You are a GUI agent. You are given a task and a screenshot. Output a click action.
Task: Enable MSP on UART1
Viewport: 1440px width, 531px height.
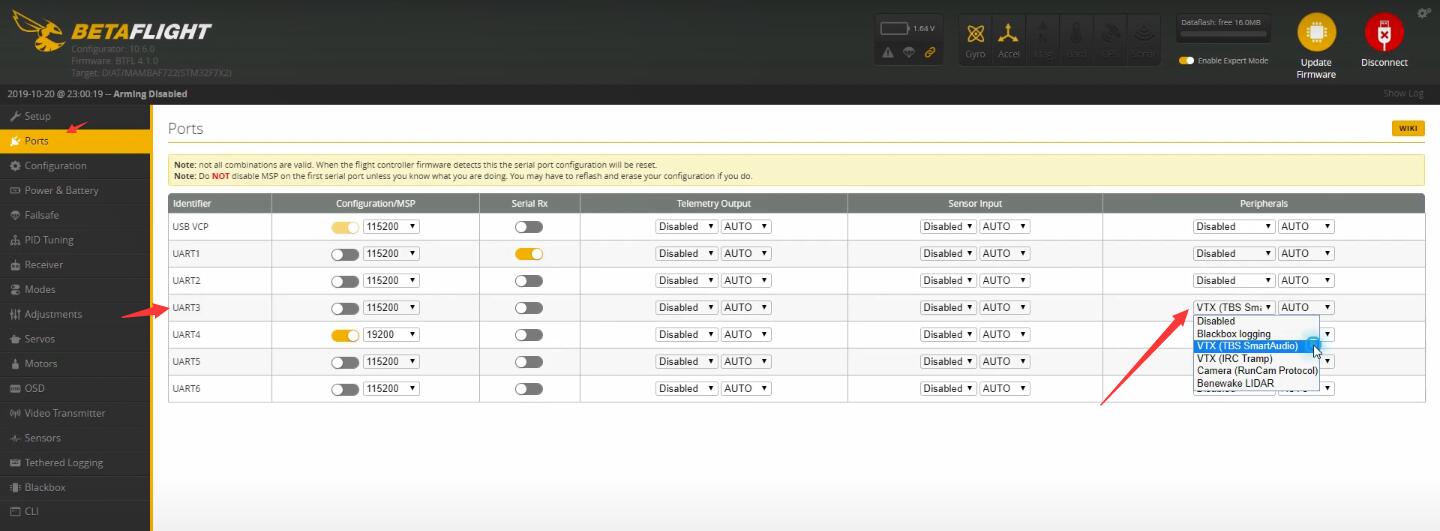(x=345, y=254)
